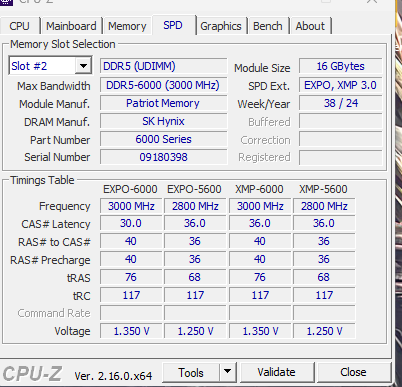Expand the Tools button dropdown arrow
This screenshot has height=387, width=402.
click(x=228, y=372)
